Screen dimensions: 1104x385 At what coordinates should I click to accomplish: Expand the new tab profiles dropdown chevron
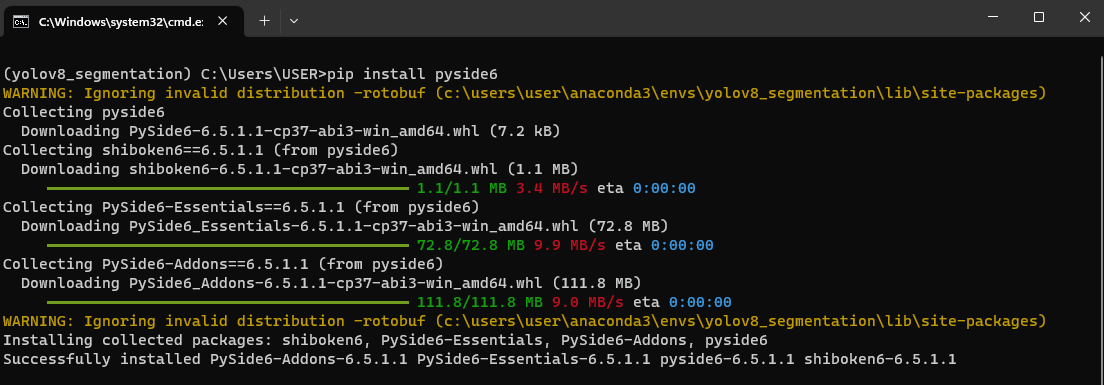click(294, 21)
